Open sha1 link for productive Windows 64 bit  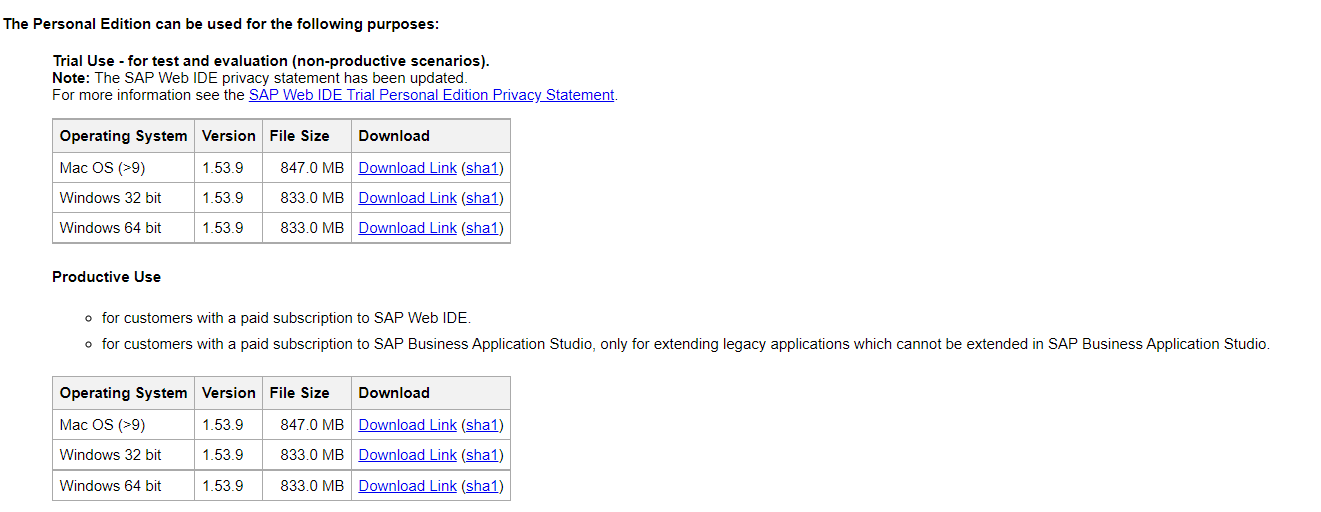coord(482,486)
